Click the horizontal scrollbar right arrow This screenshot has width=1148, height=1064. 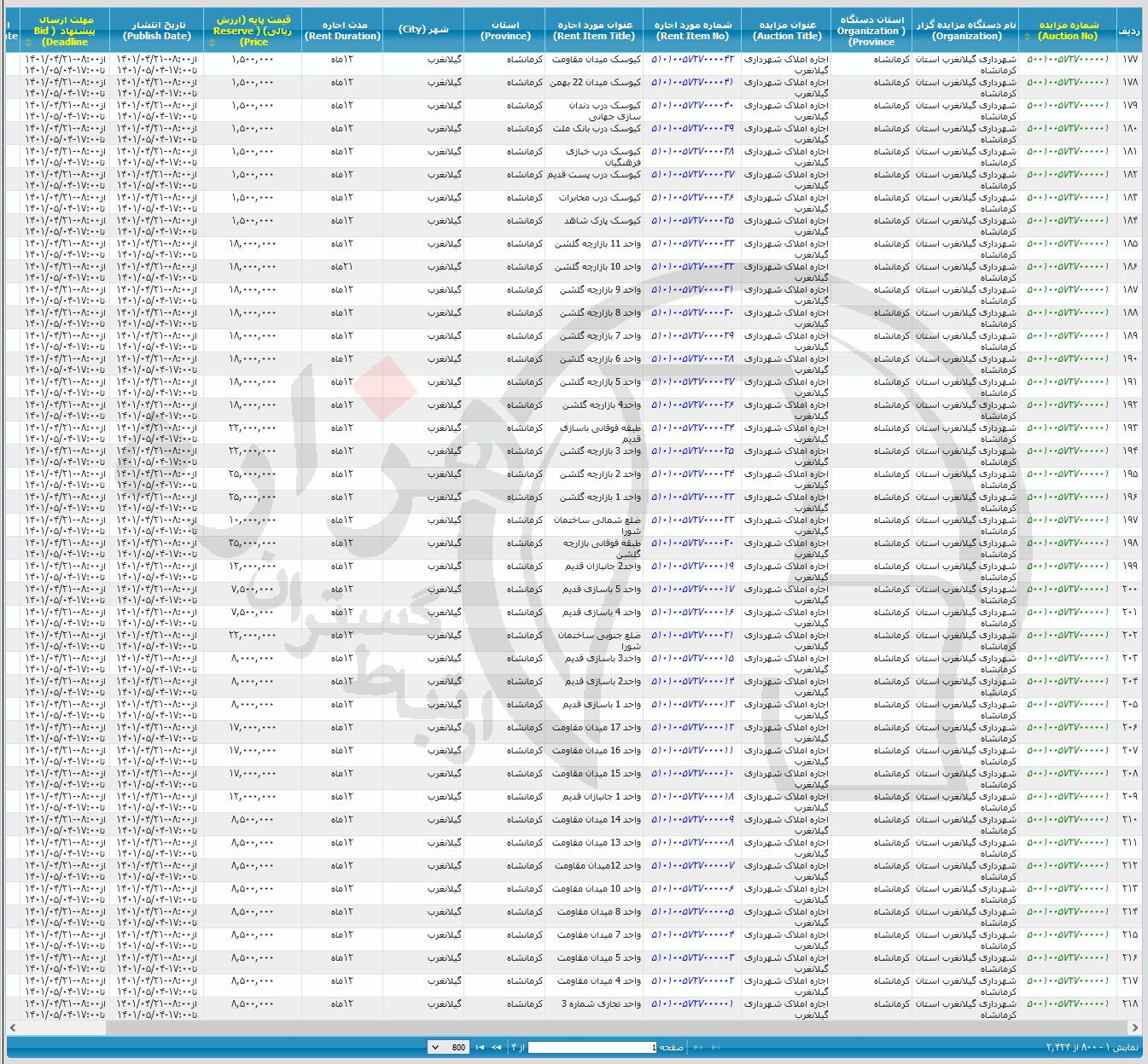pyautogui.click(x=1134, y=1027)
